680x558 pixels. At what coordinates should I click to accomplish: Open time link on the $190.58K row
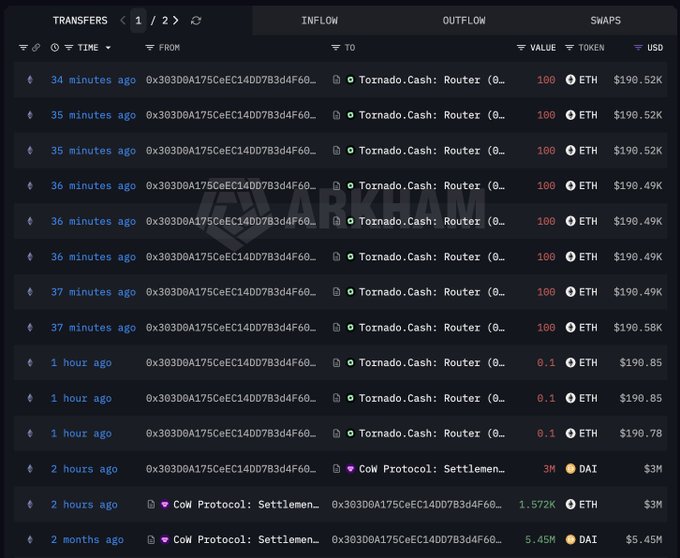pyautogui.click(x=93, y=327)
